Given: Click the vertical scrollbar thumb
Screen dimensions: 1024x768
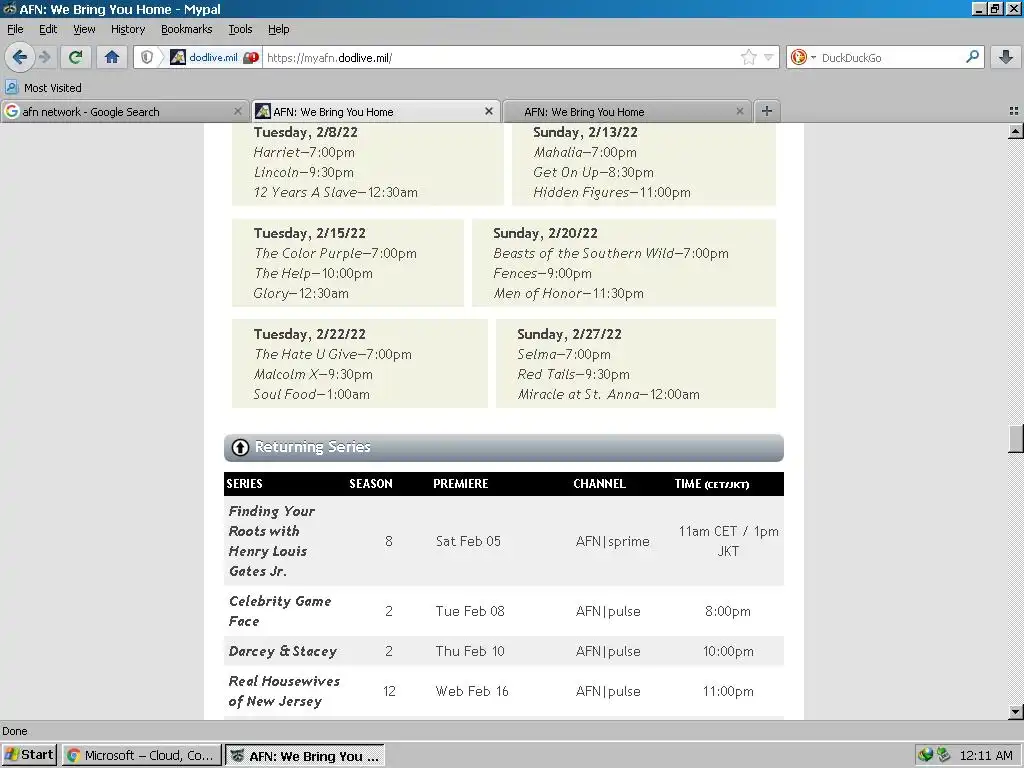Looking at the screenshot, I should coord(1016,438).
